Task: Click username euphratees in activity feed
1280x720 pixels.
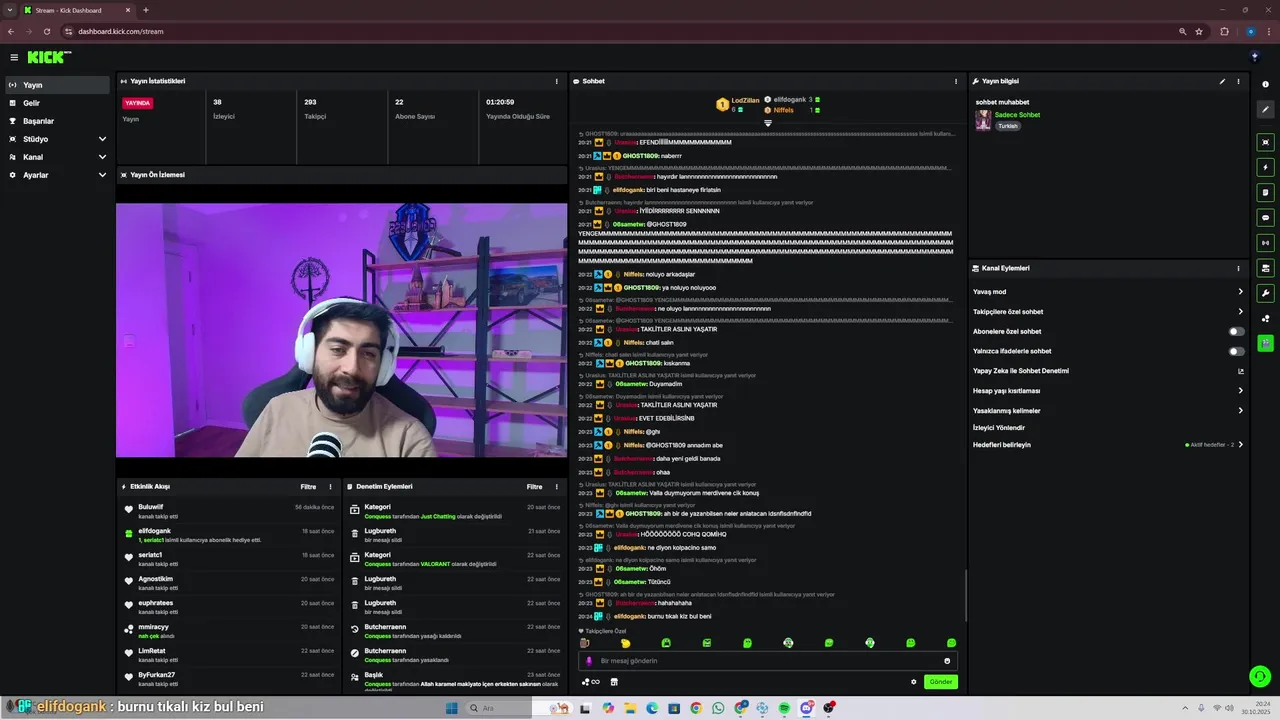Action: tap(156, 603)
